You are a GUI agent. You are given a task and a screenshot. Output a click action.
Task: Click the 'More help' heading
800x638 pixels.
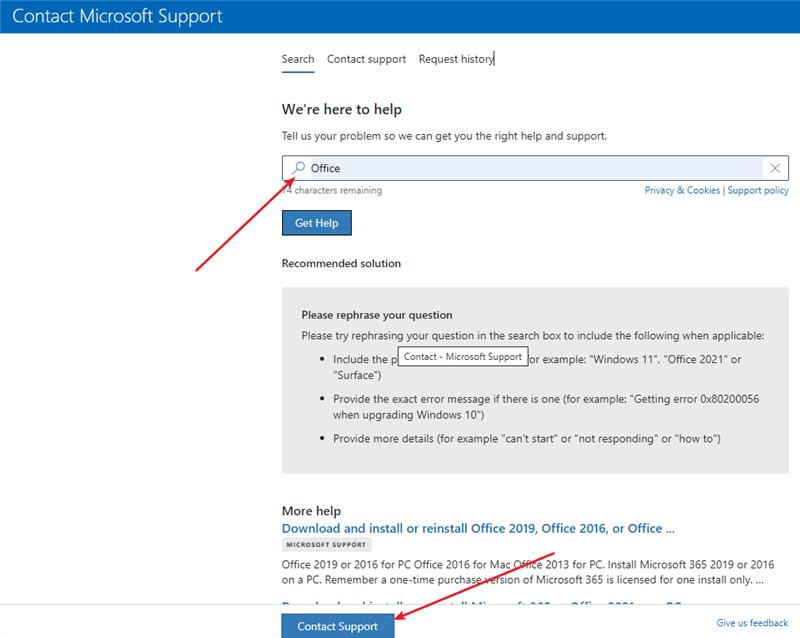311,511
